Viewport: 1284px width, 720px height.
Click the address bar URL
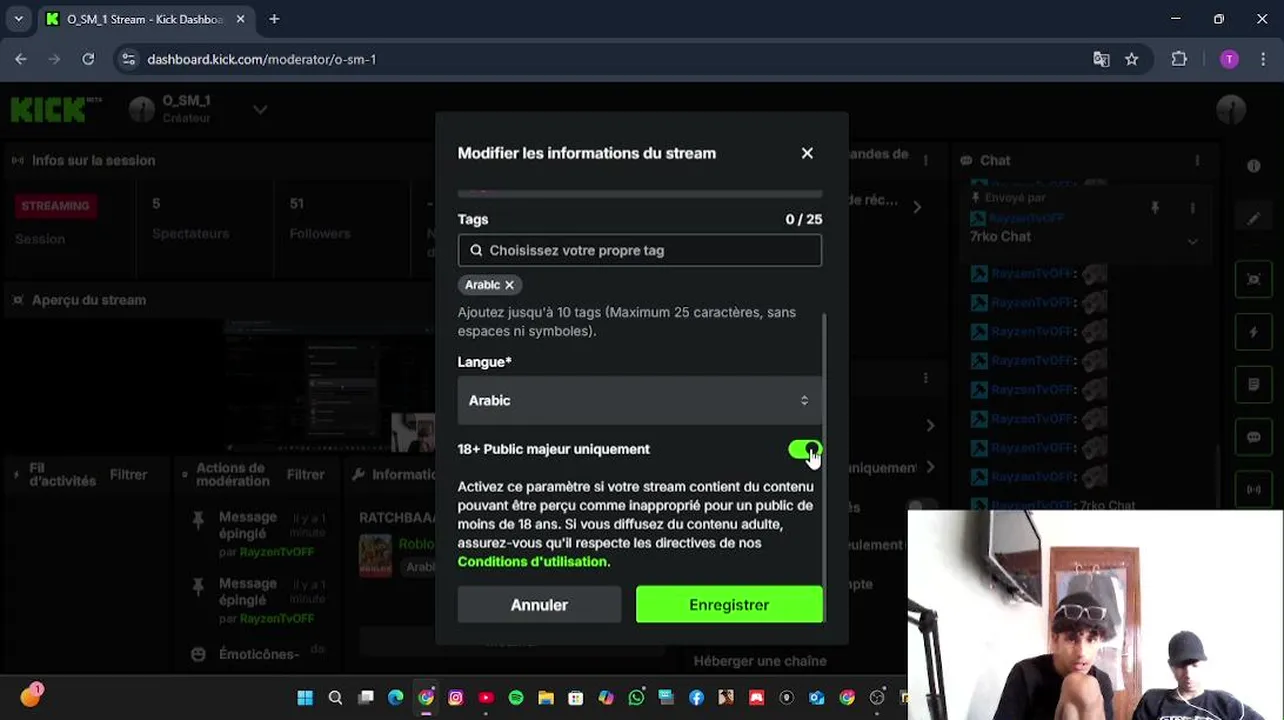click(262, 59)
